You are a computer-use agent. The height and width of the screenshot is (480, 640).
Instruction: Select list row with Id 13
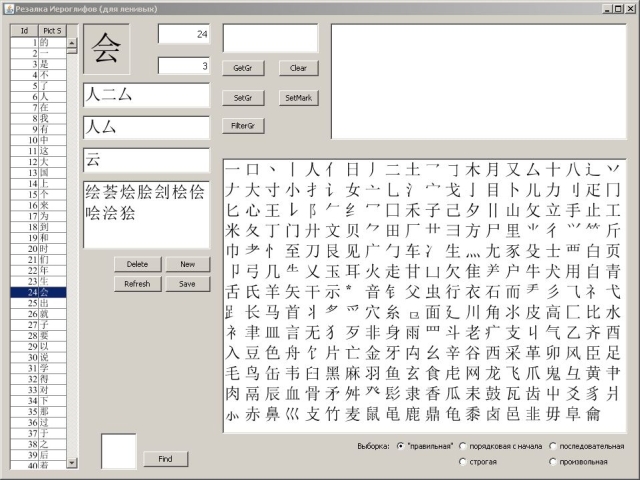tap(38, 173)
